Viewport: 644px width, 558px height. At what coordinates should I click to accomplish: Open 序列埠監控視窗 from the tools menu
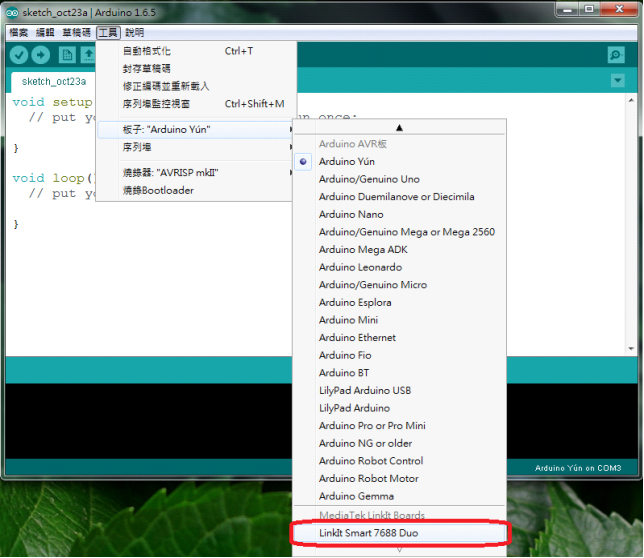pos(196,104)
